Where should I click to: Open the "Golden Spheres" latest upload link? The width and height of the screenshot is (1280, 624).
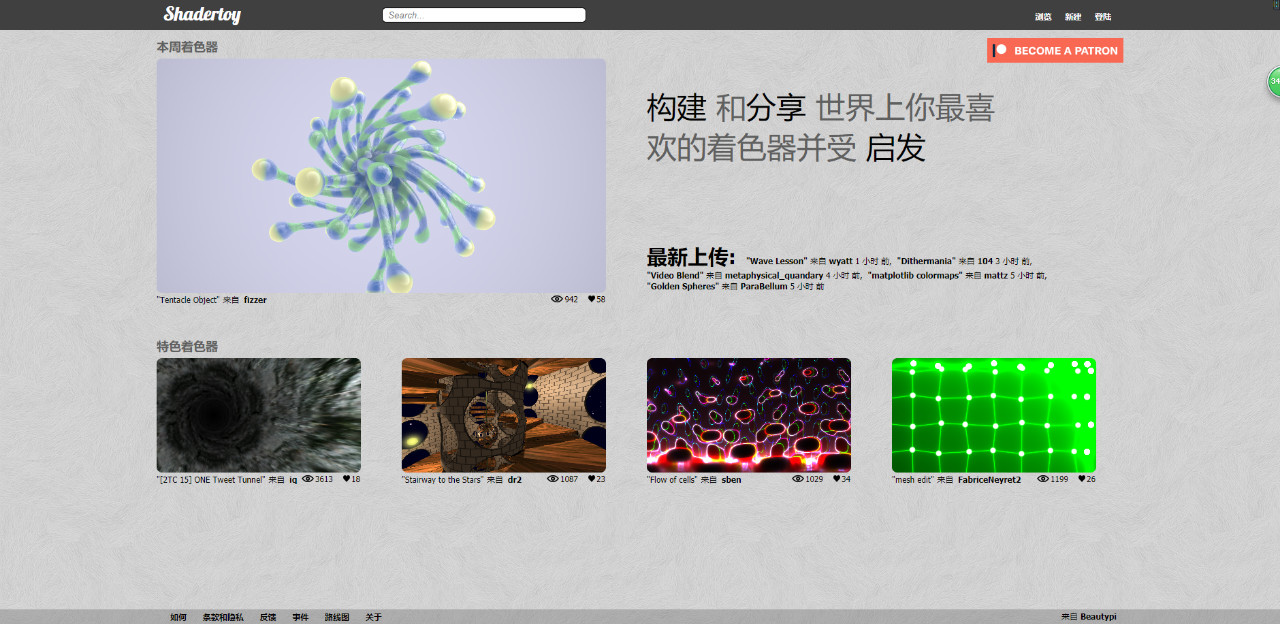[682, 287]
